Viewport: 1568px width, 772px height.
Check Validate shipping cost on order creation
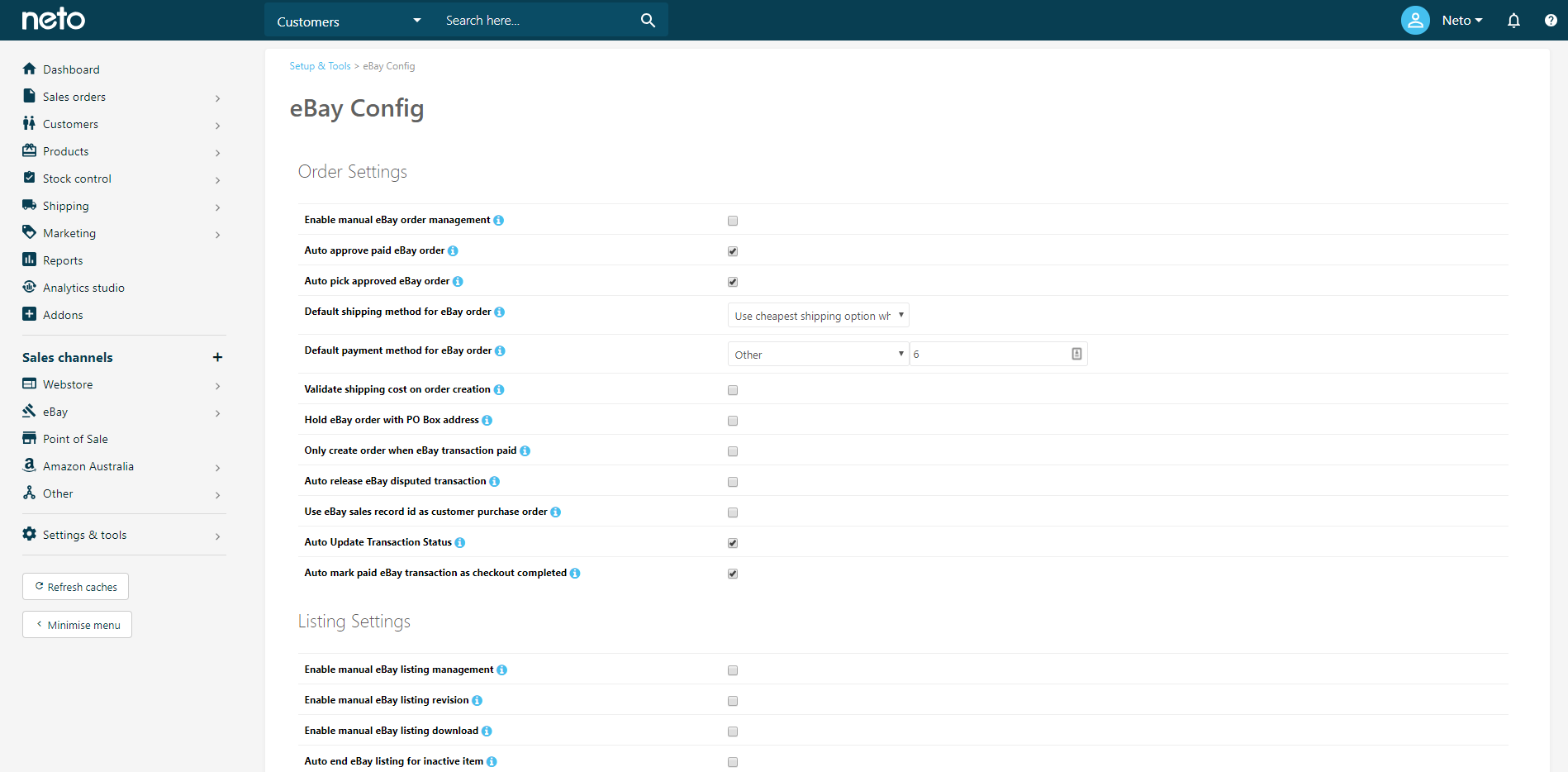point(733,390)
